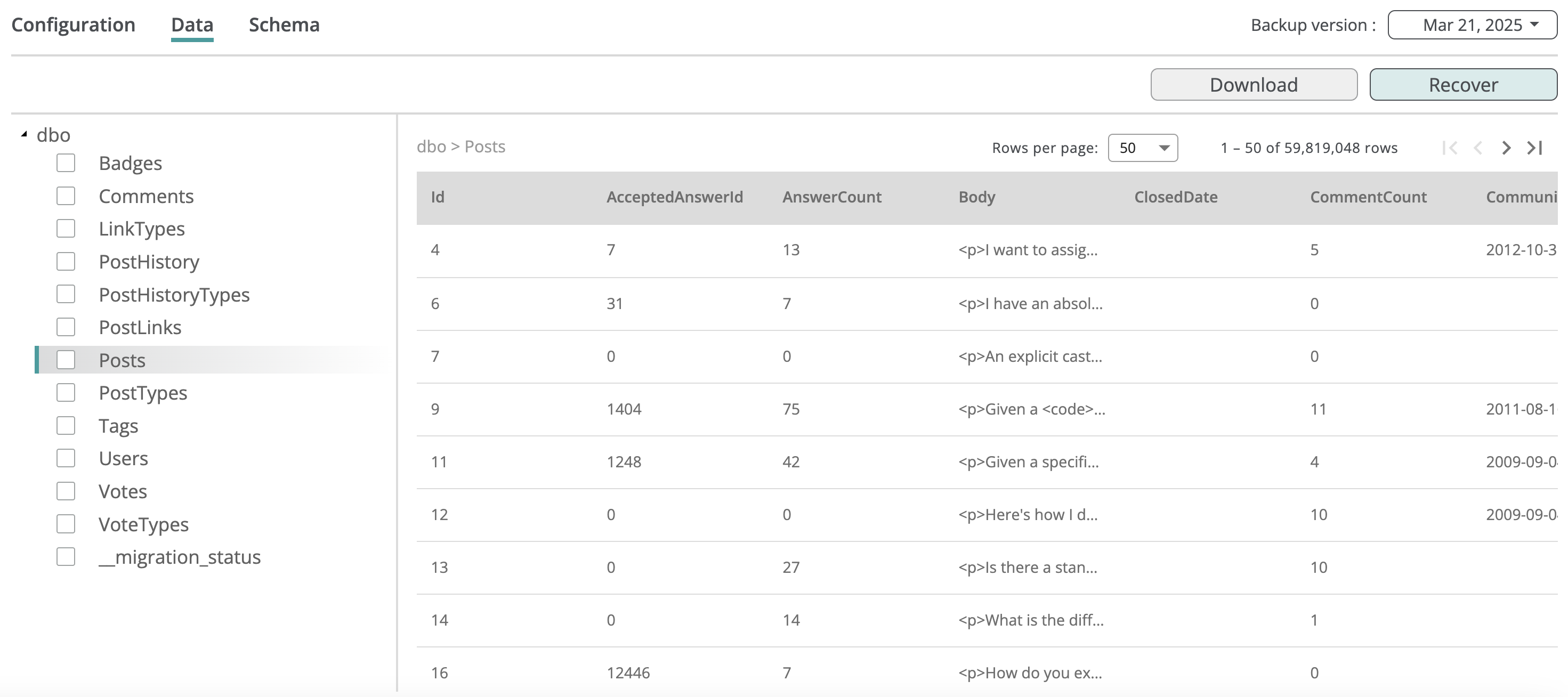Select the __migration_status checkbox
Screen dimensions: 1568x697
pyautogui.click(x=66, y=557)
